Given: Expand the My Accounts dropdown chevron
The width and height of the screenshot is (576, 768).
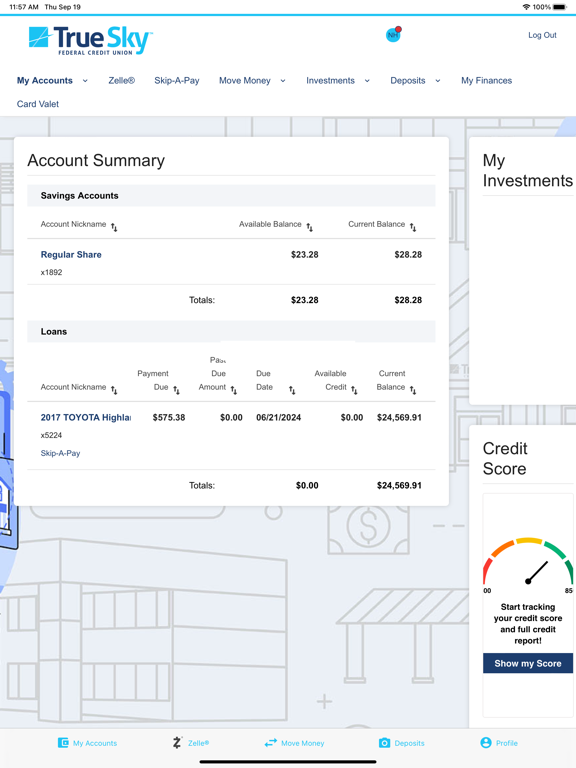Looking at the screenshot, I should 85,81.
